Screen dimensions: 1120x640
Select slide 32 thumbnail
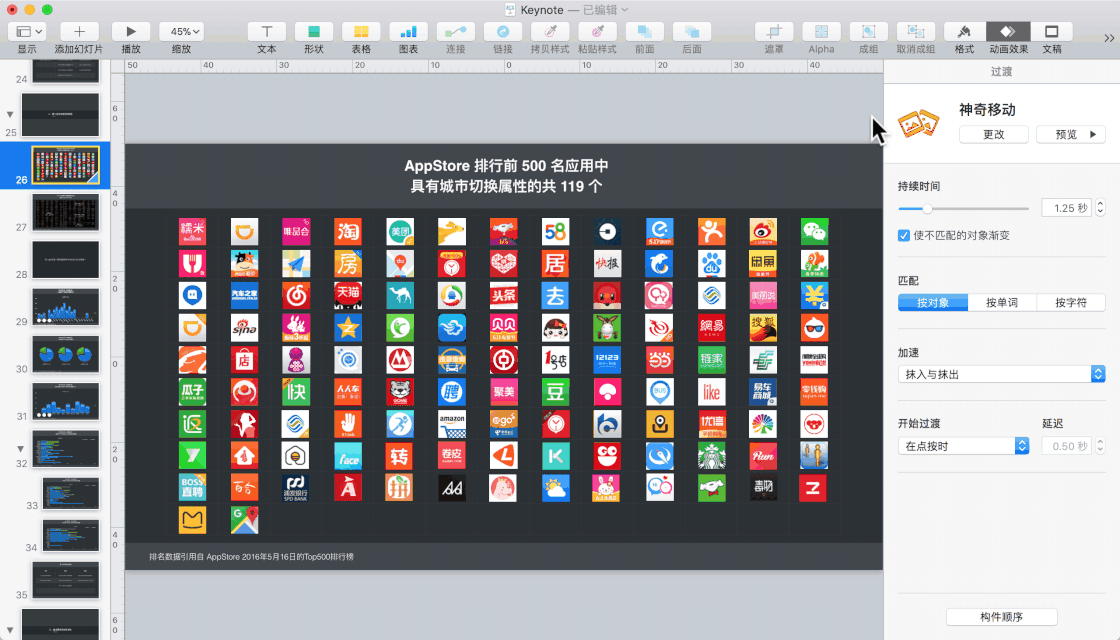(66, 449)
